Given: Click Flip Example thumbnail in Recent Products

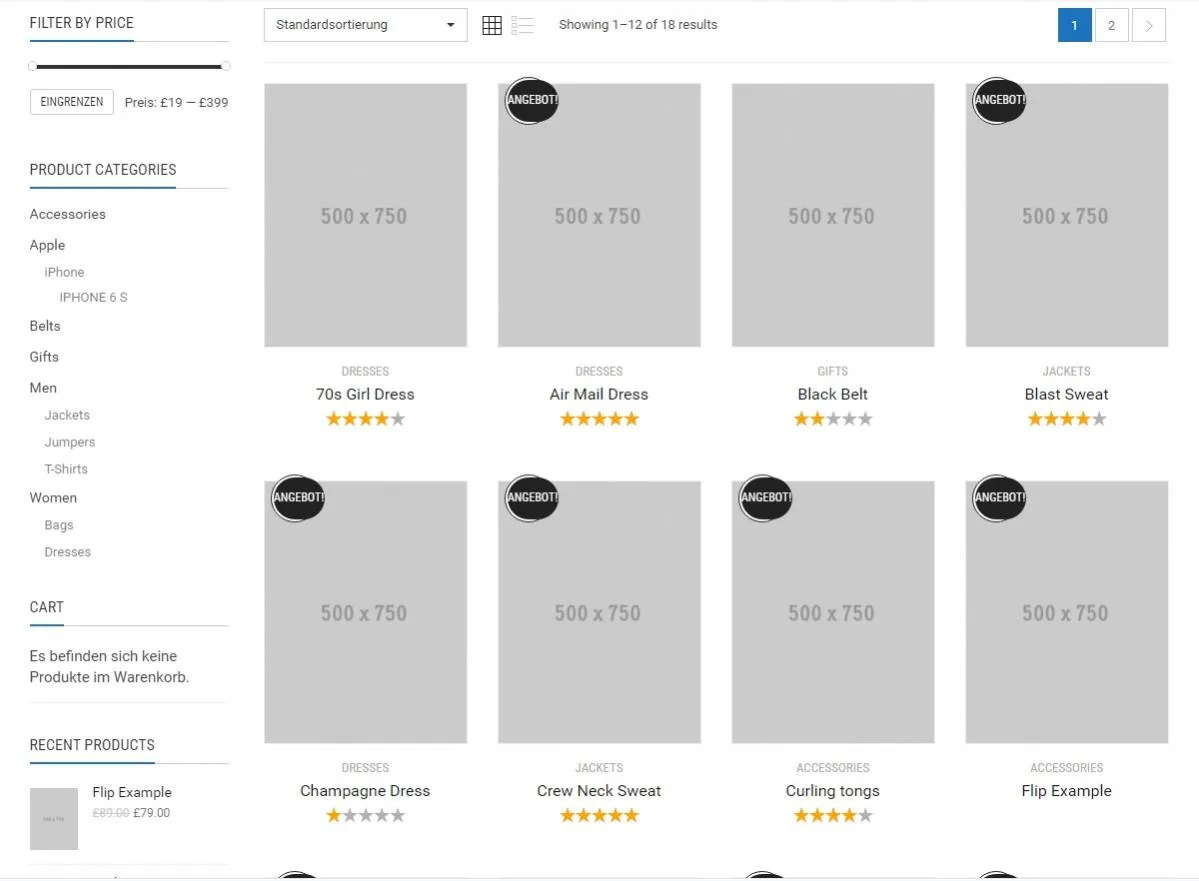Looking at the screenshot, I should [54, 819].
